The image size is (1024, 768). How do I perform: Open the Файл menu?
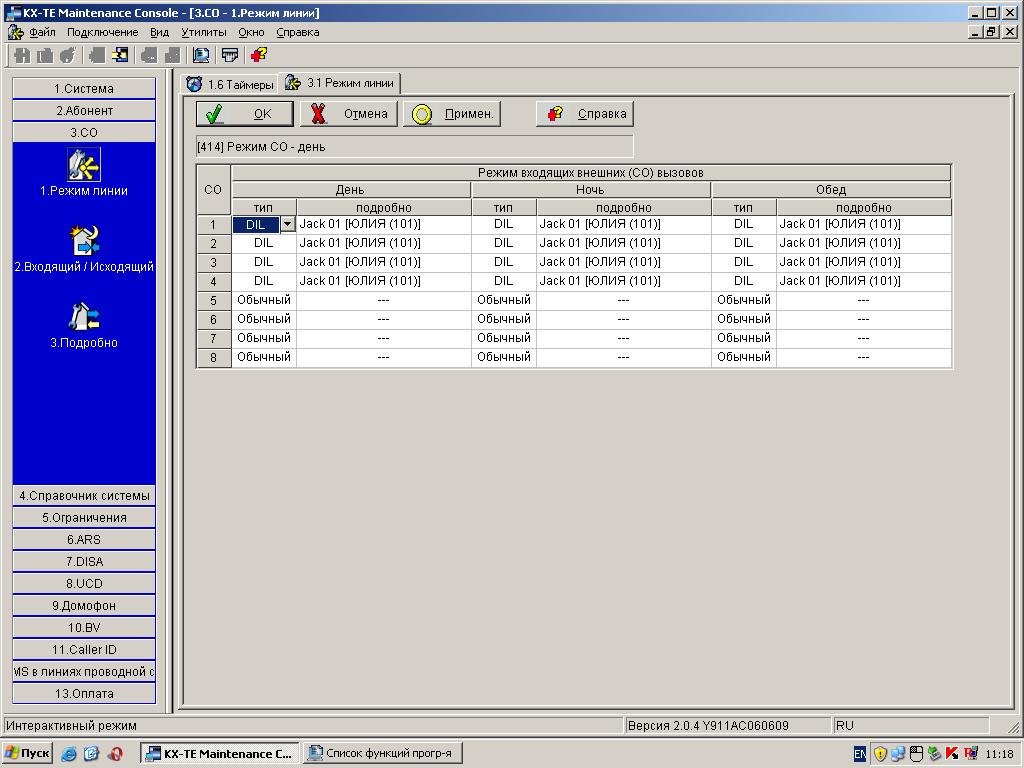pyautogui.click(x=42, y=32)
